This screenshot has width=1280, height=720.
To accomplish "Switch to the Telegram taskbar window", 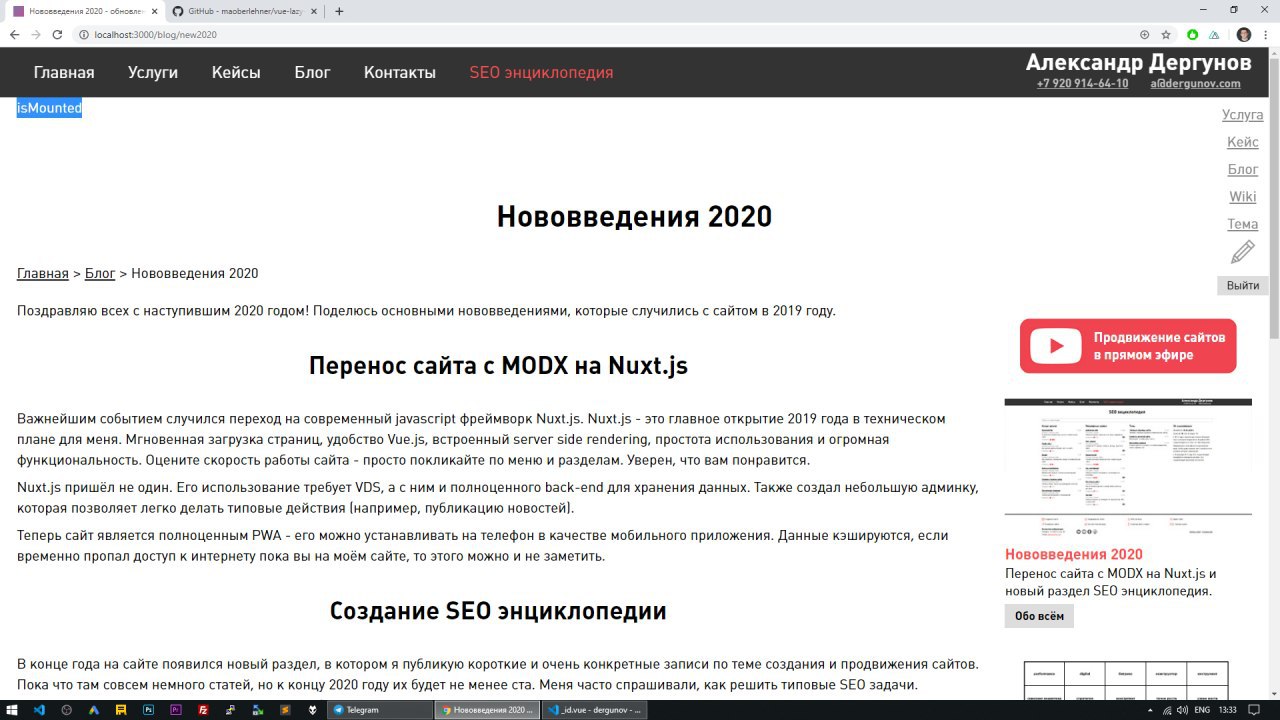I will pos(381,710).
